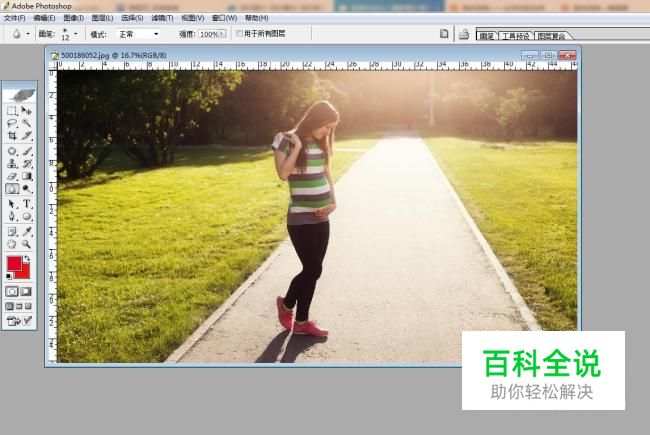The height and width of the screenshot is (435, 650).
Task: Click the icon right of the File Browser icon
Action: (464, 34)
